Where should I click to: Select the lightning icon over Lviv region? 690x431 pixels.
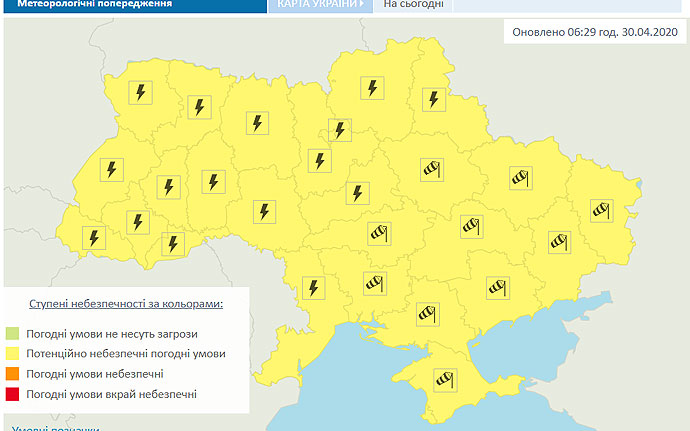112,169
